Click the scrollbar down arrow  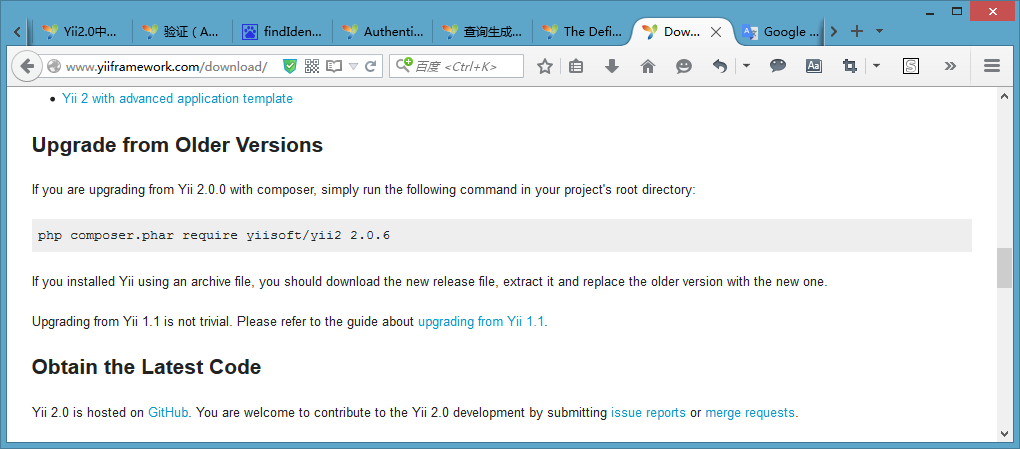[1004, 433]
